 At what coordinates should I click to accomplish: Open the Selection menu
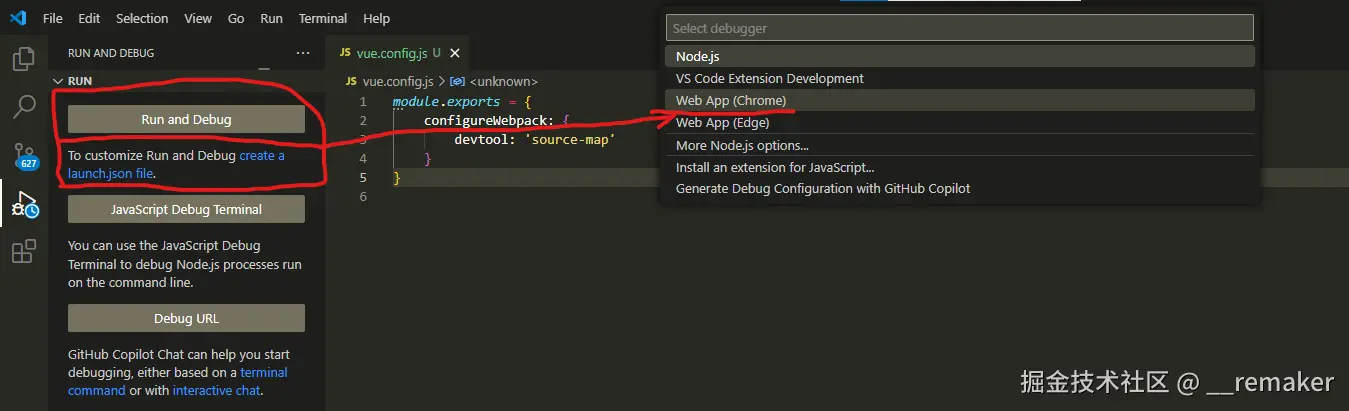point(142,18)
